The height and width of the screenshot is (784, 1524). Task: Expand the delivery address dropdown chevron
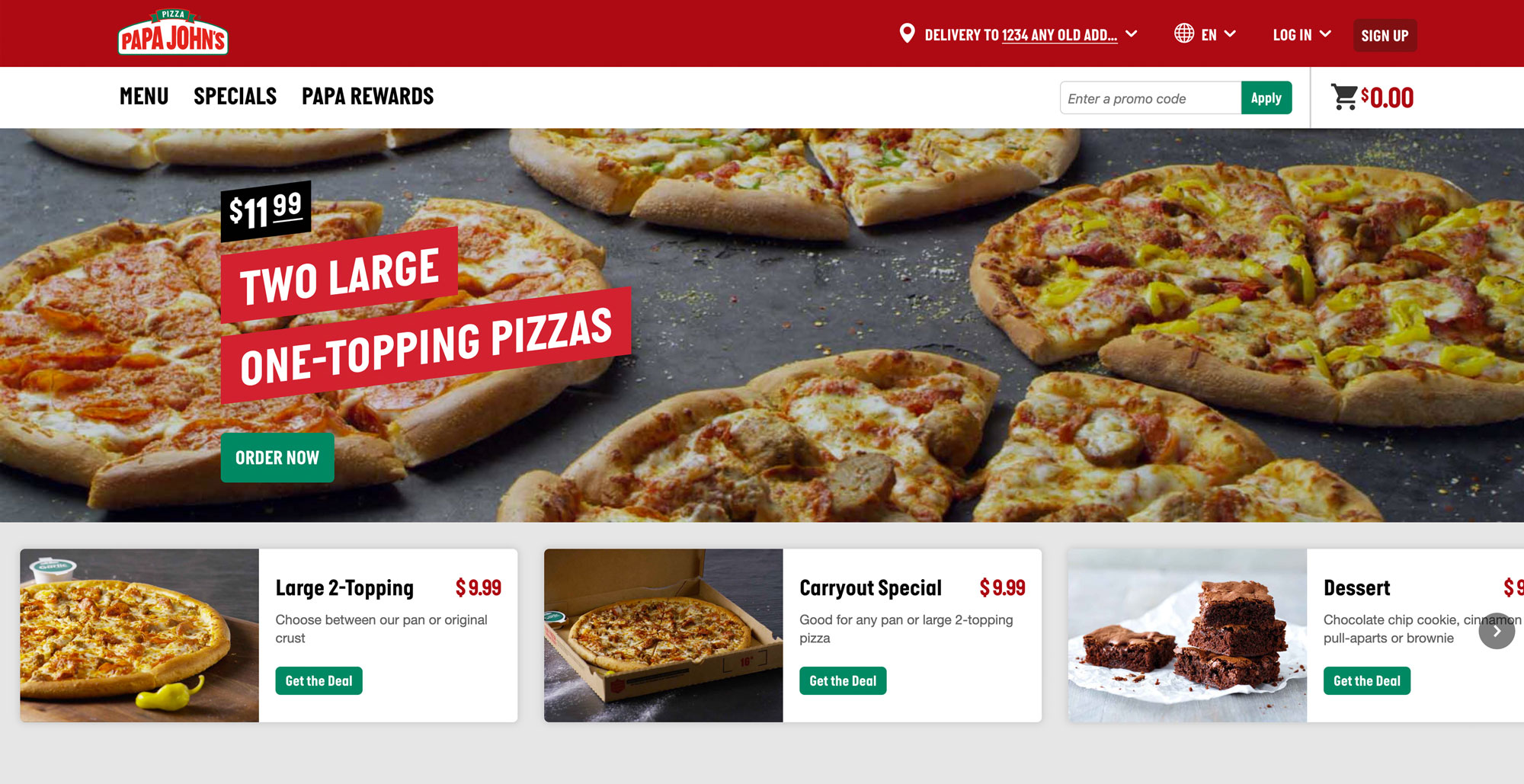(1132, 34)
